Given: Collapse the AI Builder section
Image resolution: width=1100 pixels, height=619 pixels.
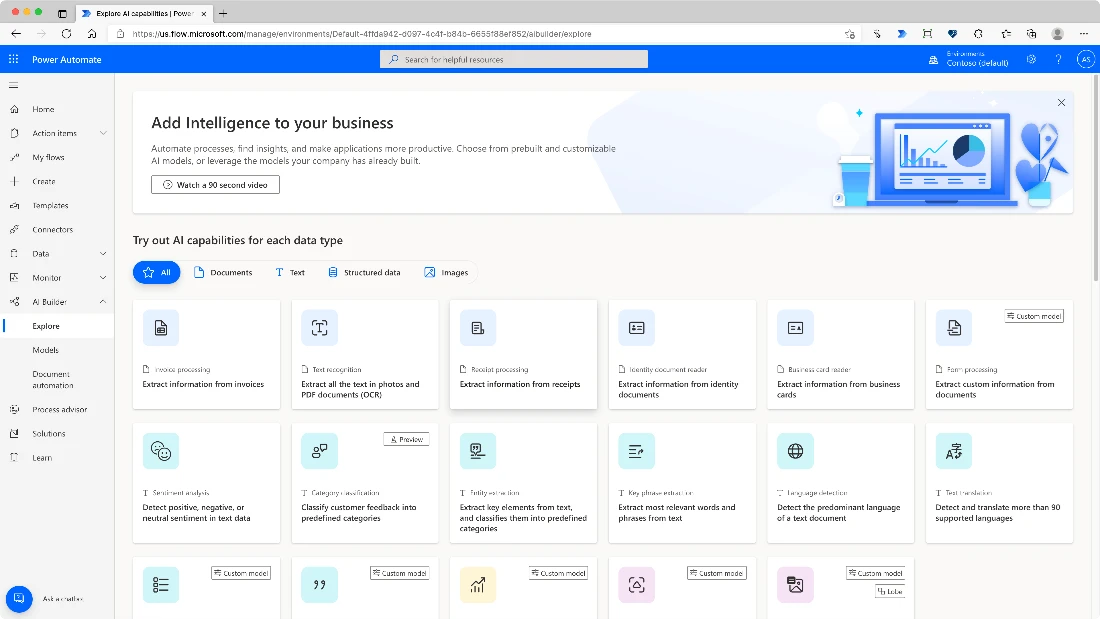Looking at the screenshot, I should [x=103, y=302].
